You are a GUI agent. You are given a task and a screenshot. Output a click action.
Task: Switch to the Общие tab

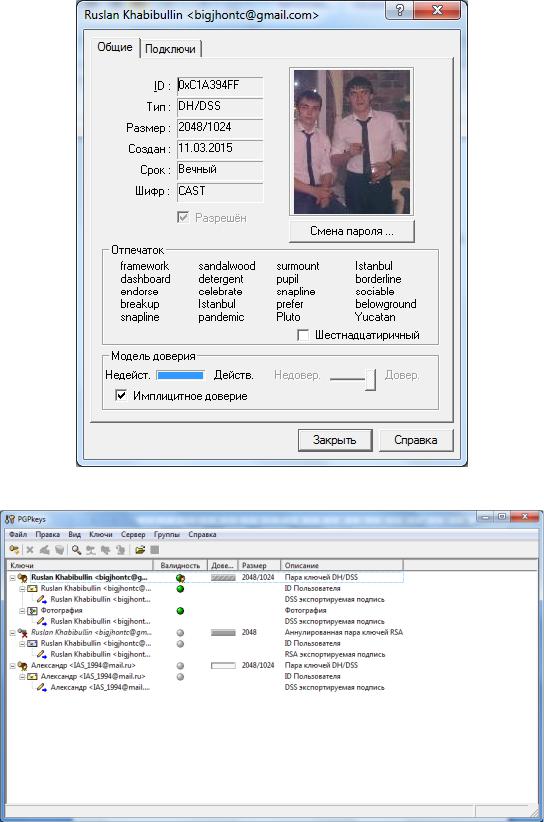pos(115,47)
